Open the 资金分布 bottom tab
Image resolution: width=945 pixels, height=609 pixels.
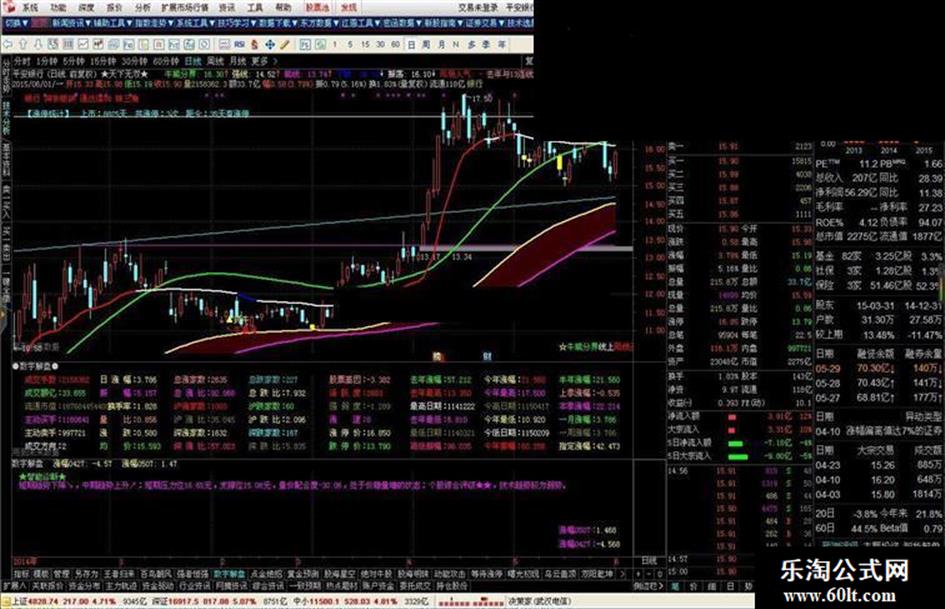[84, 586]
